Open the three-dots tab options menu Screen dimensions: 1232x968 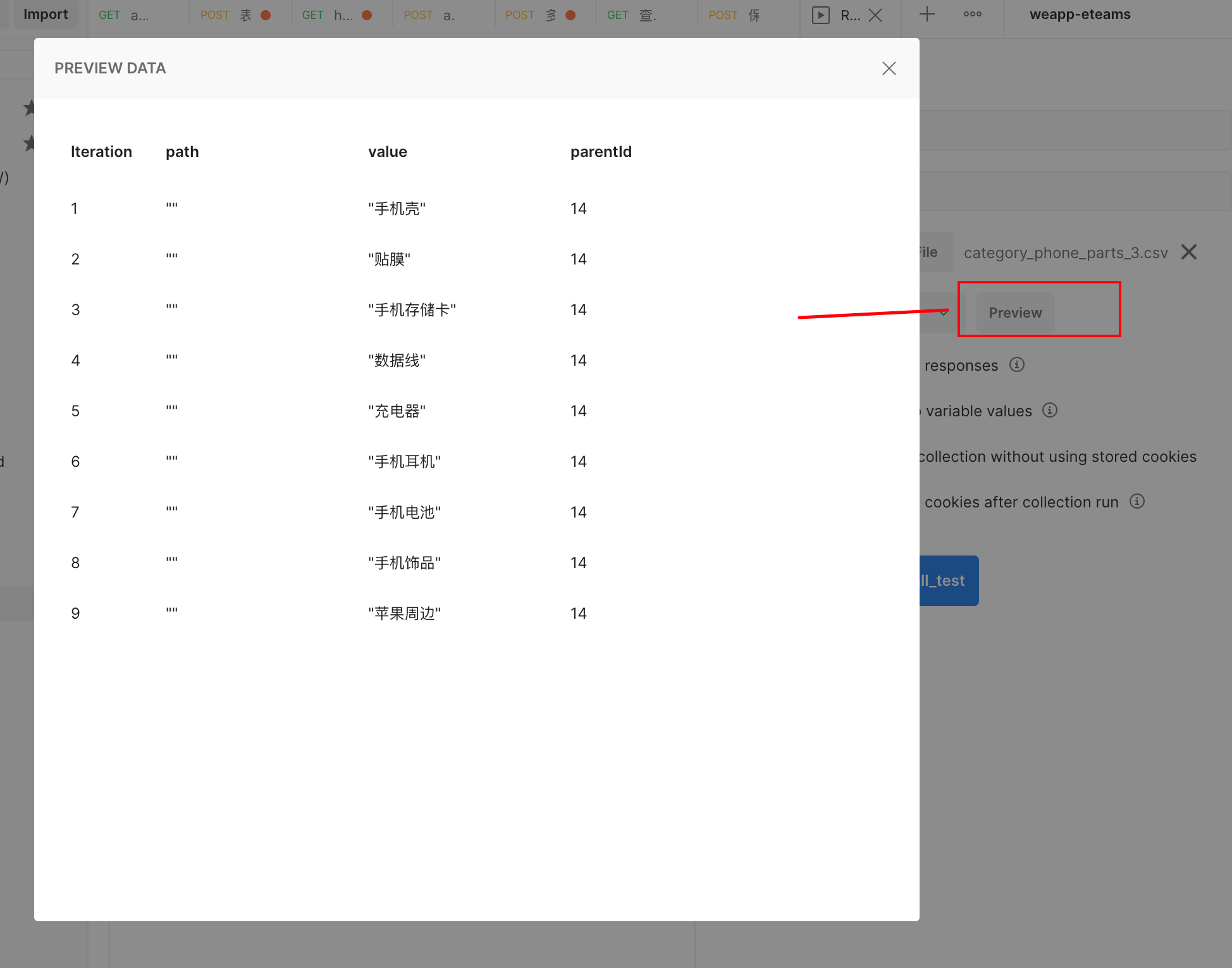(972, 15)
